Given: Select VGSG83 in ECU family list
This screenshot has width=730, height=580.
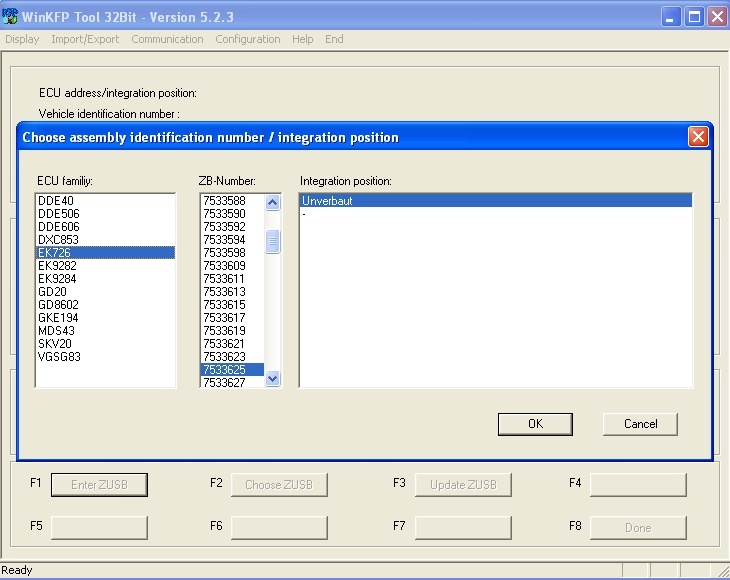Looking at the screenshot, I should coord(105,357).
